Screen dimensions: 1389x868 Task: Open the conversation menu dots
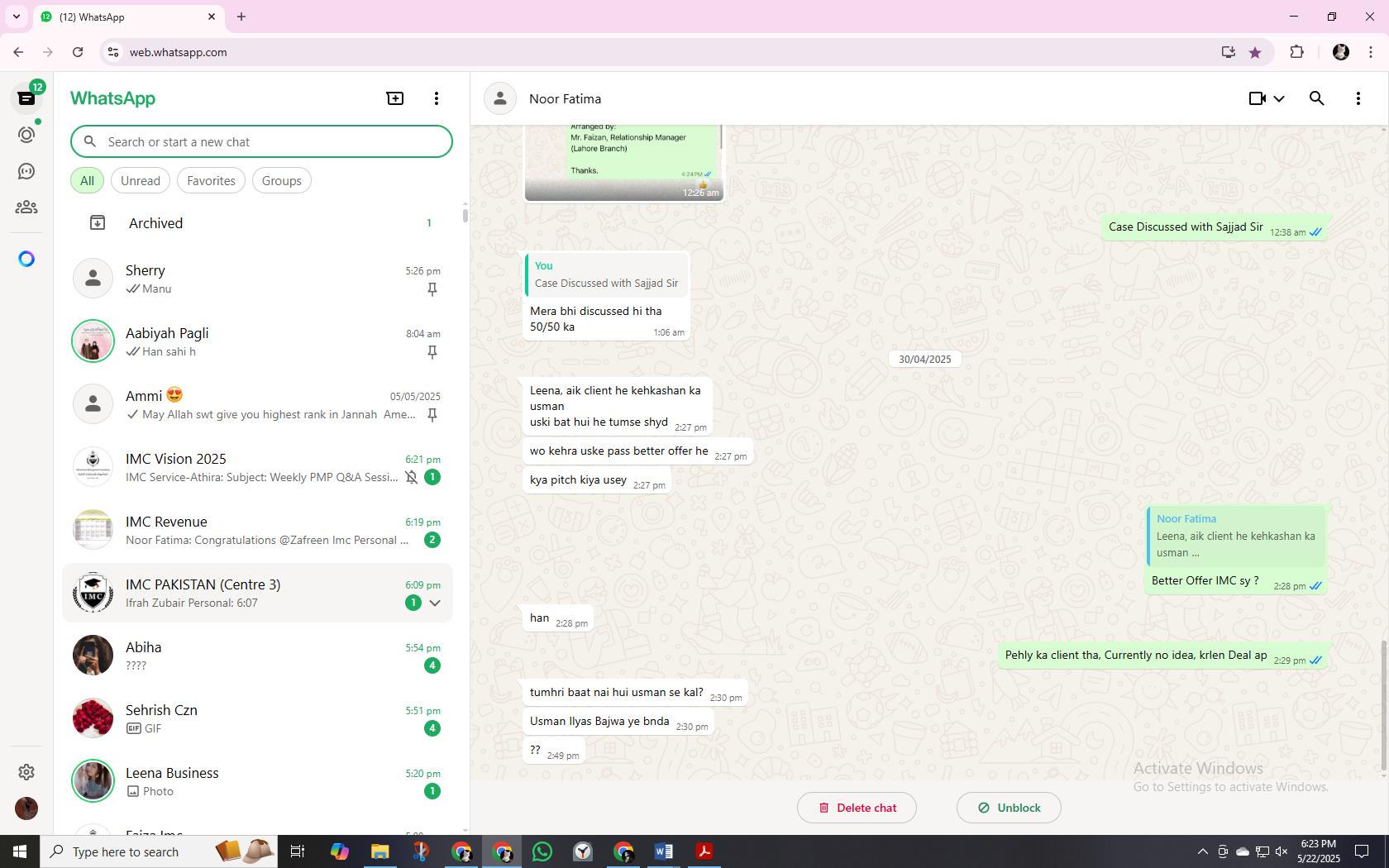(x=1358, y=98)
